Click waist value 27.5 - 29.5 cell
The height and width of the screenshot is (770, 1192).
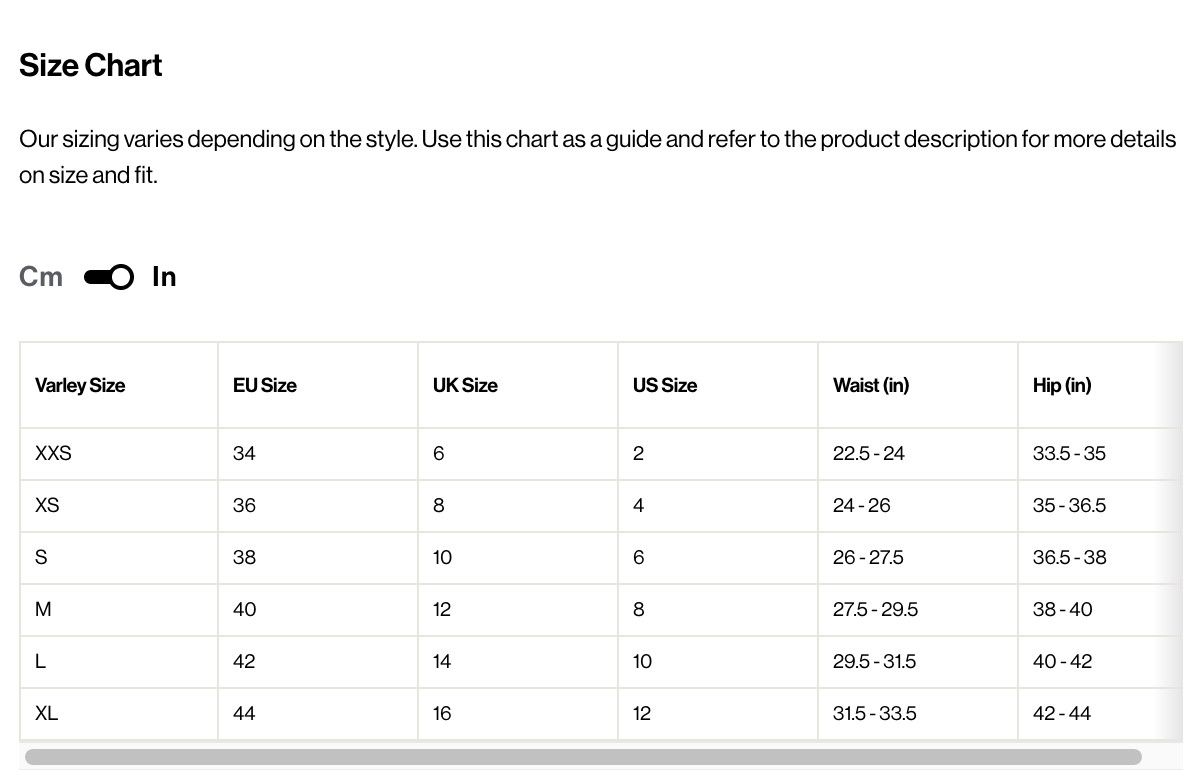pos(918,610)
